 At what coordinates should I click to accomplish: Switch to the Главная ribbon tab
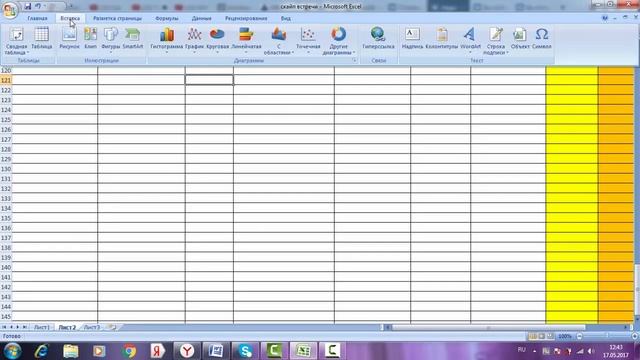[37, 18]
